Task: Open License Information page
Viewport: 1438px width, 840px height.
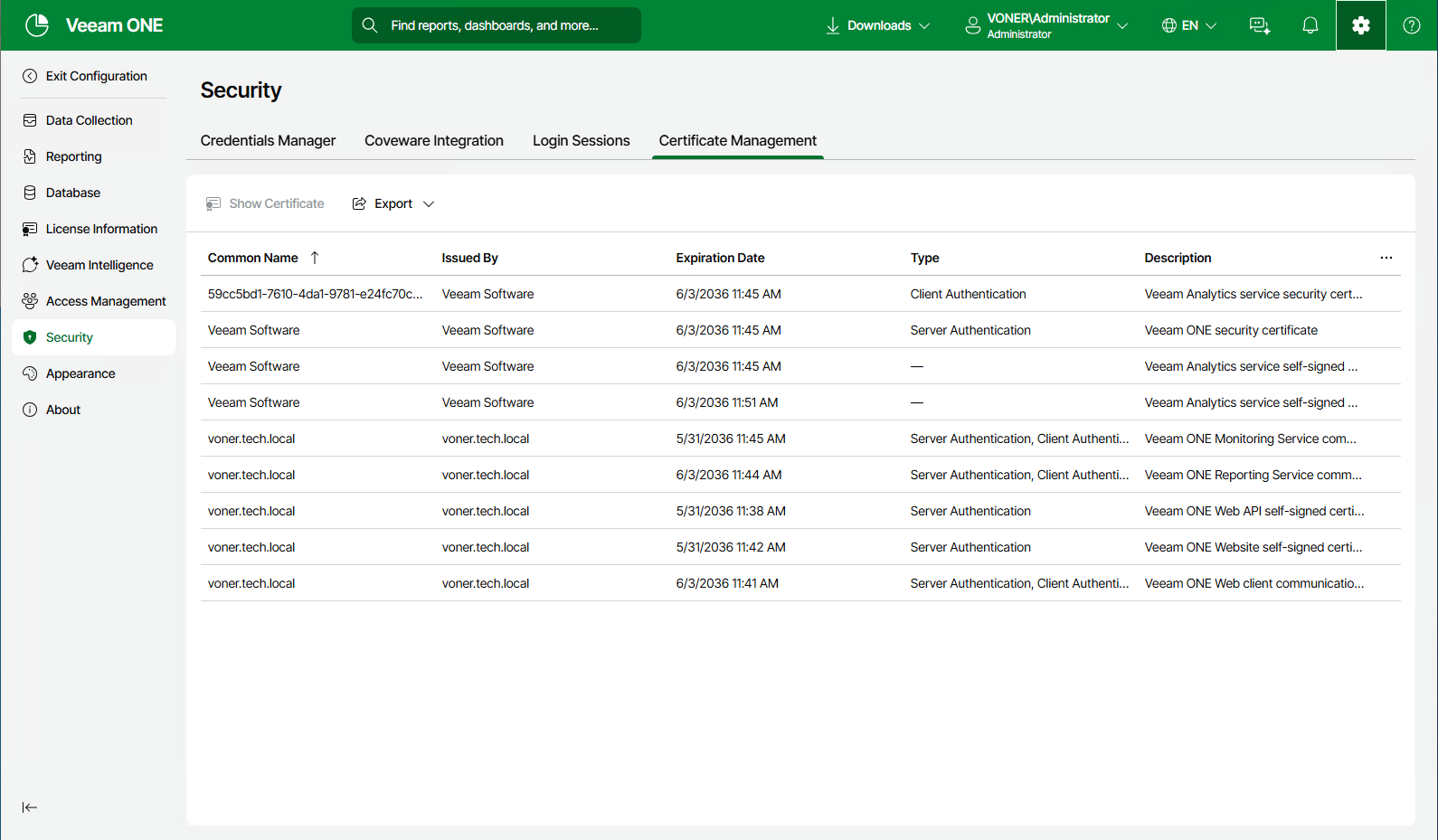Action: coord(101,229)
